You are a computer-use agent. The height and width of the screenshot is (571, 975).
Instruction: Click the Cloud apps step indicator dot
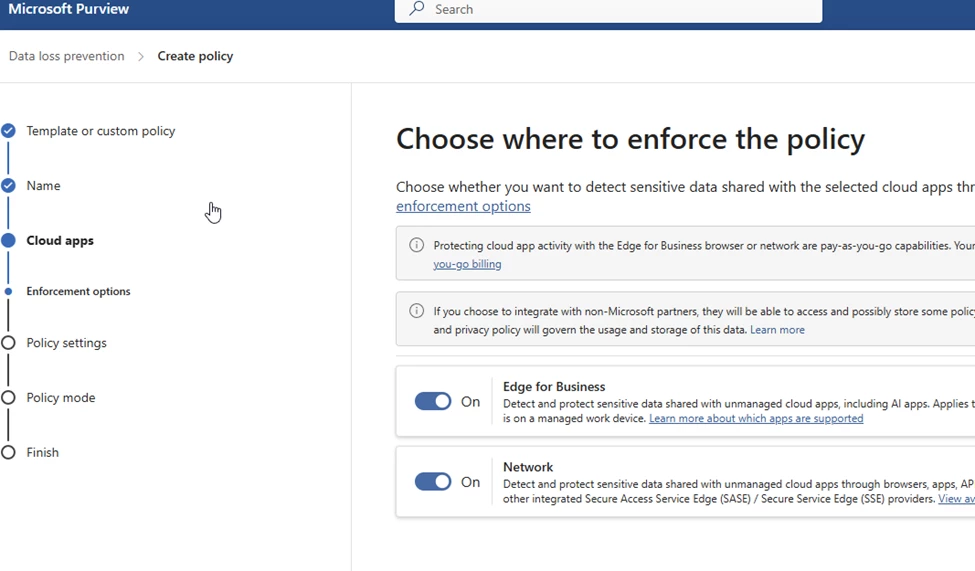[x=8, y=240]
